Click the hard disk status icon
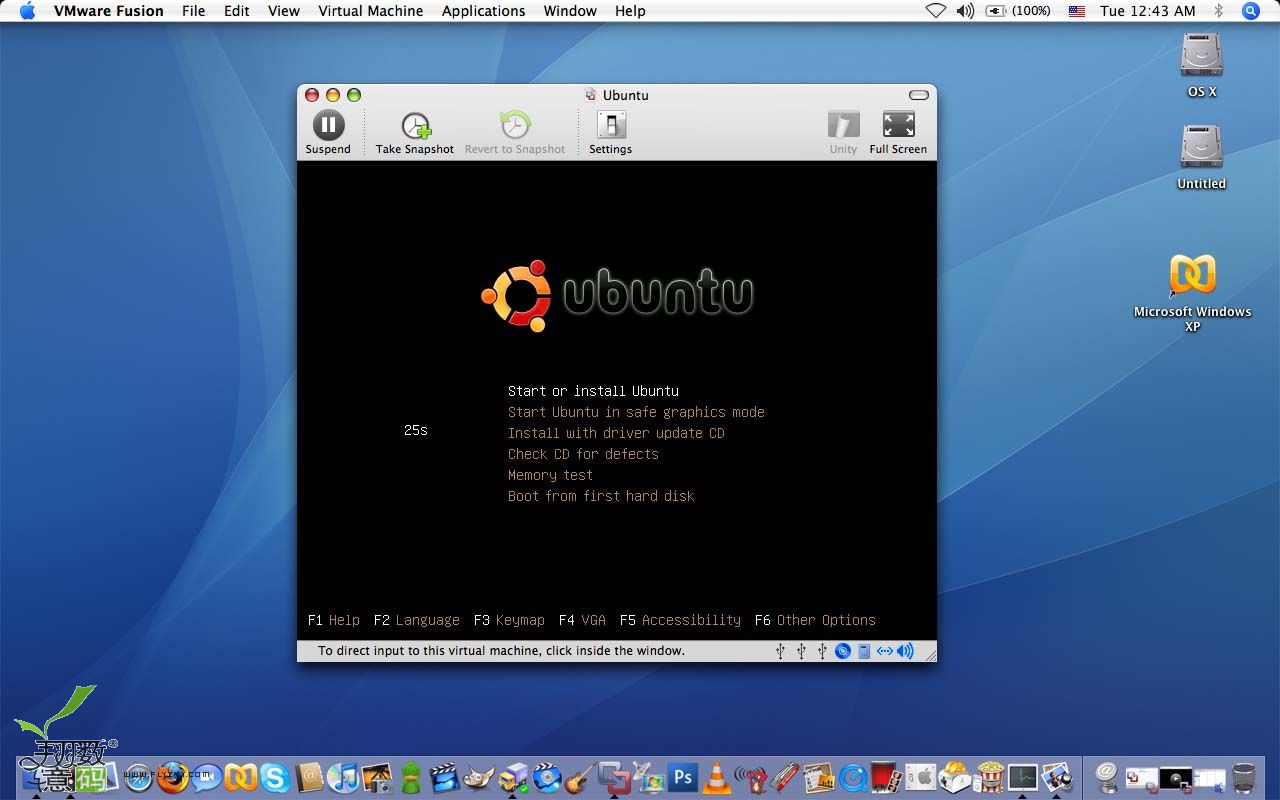 click(x=864, y=651)
